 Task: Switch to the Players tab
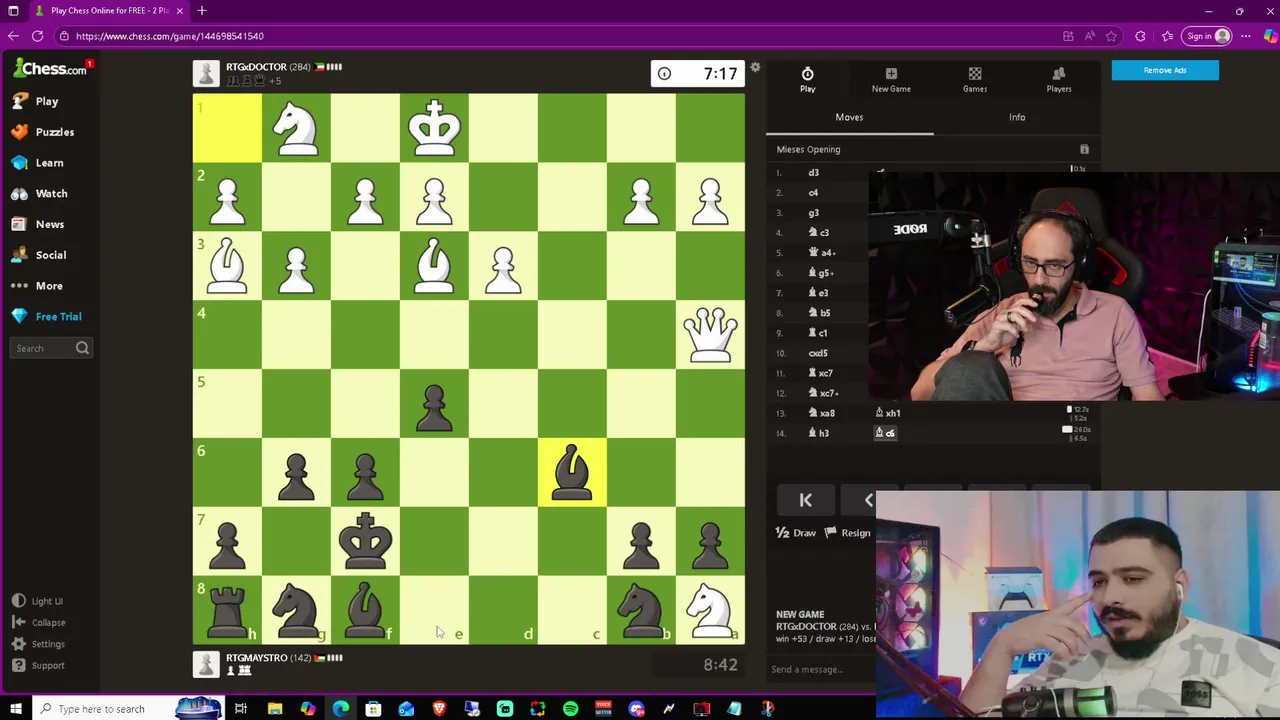coord(1059,80)
